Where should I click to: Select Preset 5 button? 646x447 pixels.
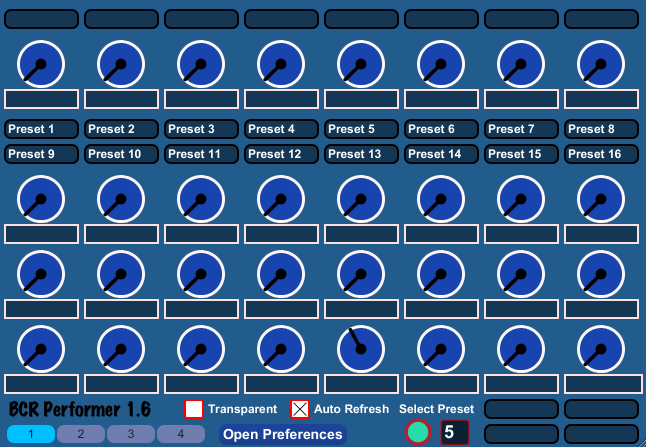[361, 129]
